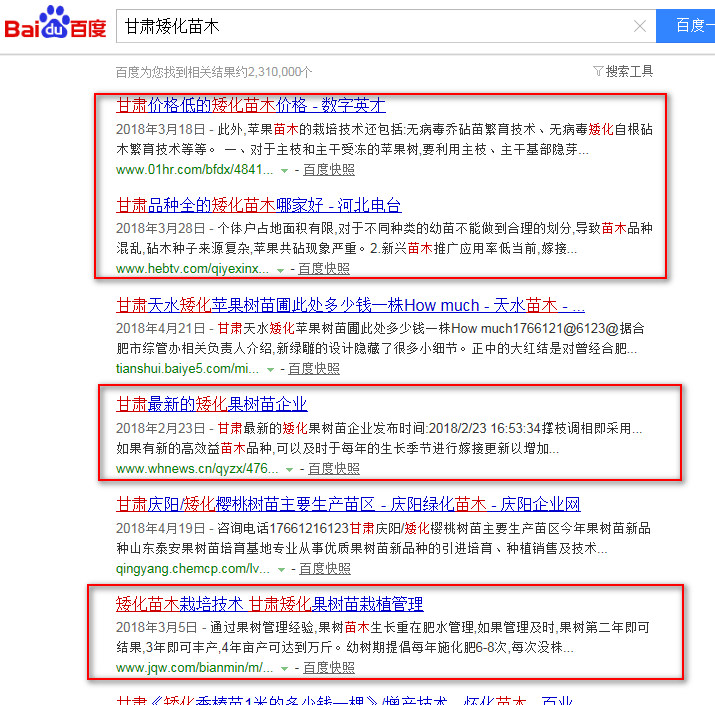Open result 甘肃价格低的矮化苗木价格 - 数字英才
Image resolution: width=715 pixels, height=705 pixels.
[250, 105]
